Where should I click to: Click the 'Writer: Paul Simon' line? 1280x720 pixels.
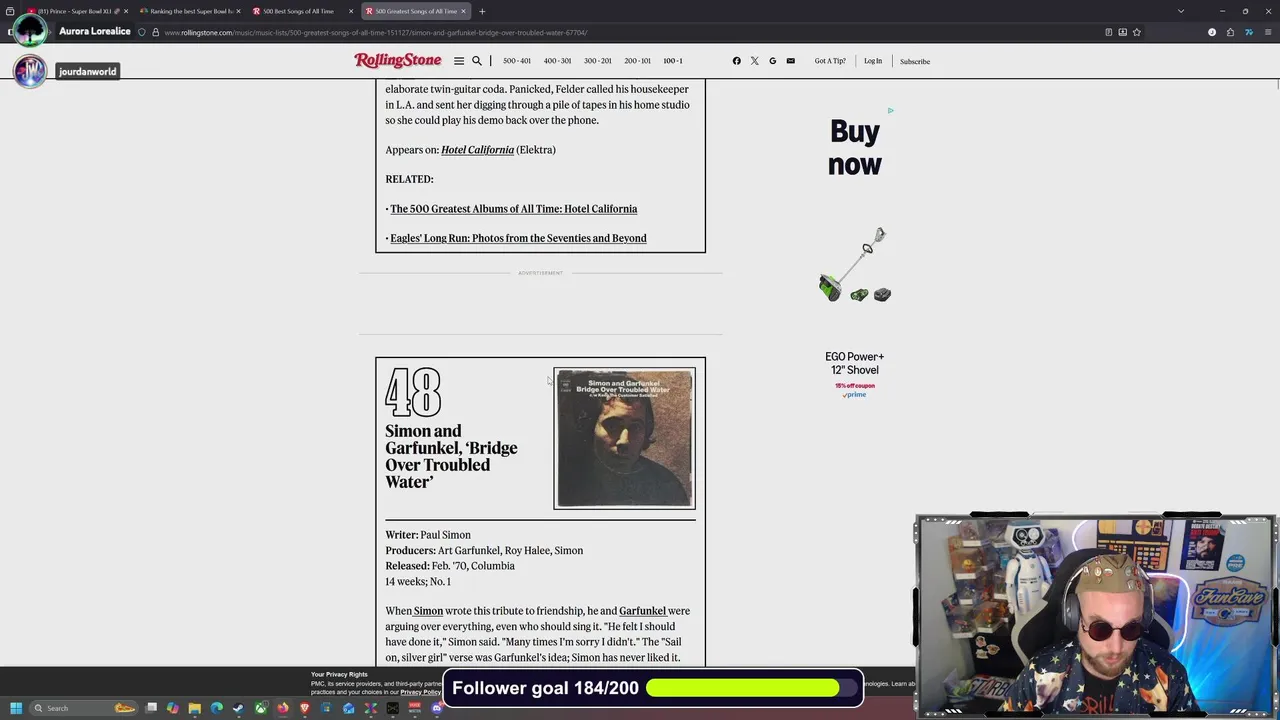coord(428,535)
